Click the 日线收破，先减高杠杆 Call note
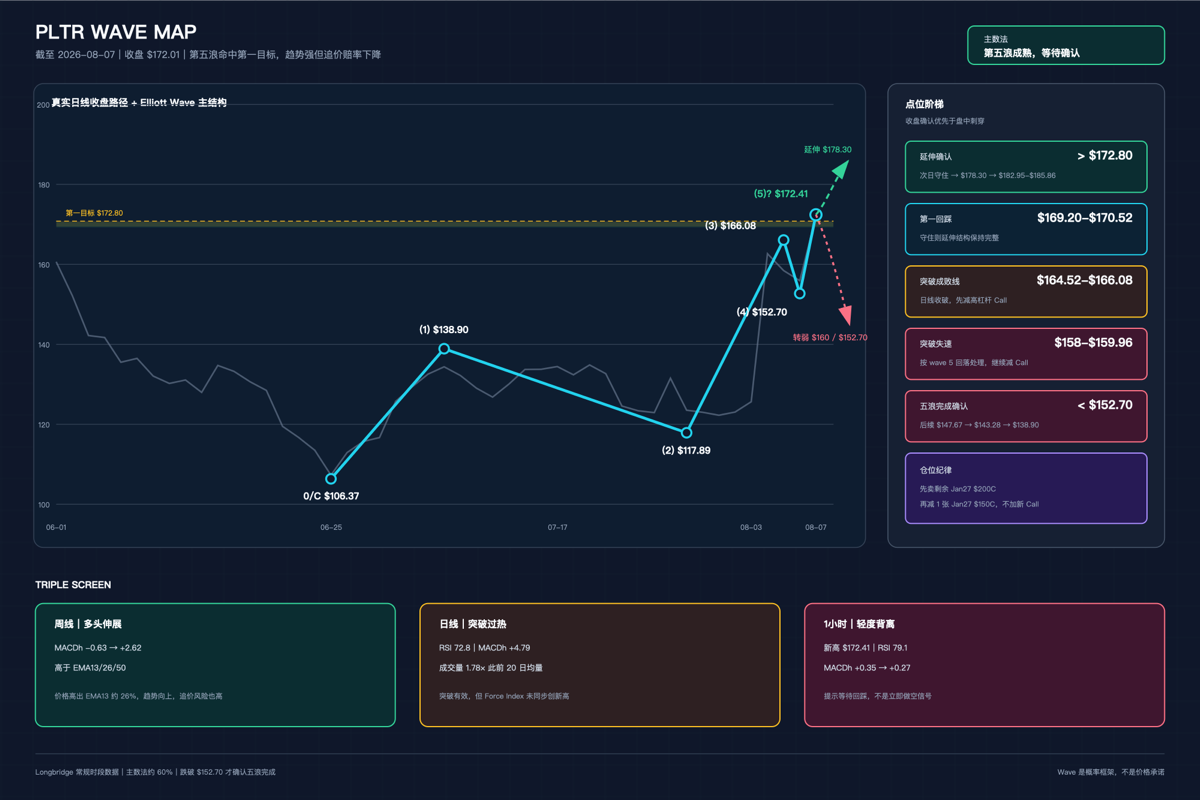1200x800 pixels. (963, 300)
